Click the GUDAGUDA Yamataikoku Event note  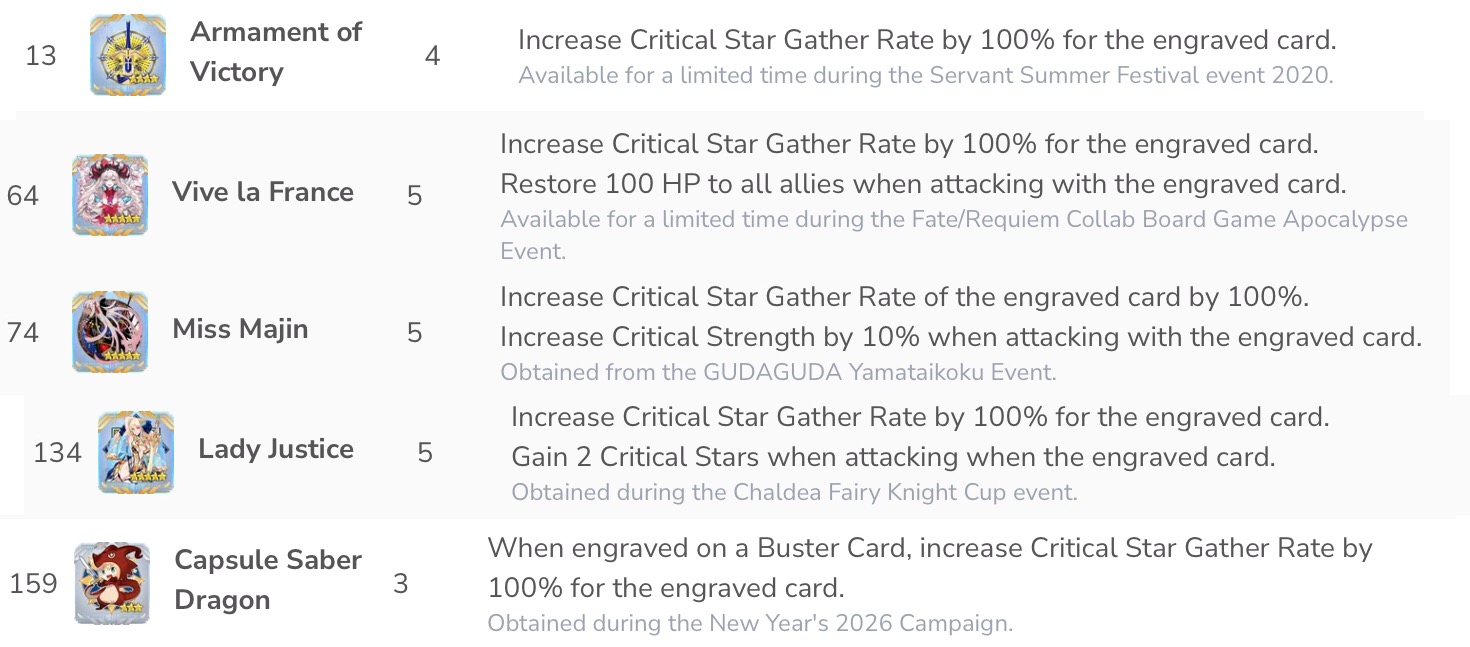click(778, 373)
